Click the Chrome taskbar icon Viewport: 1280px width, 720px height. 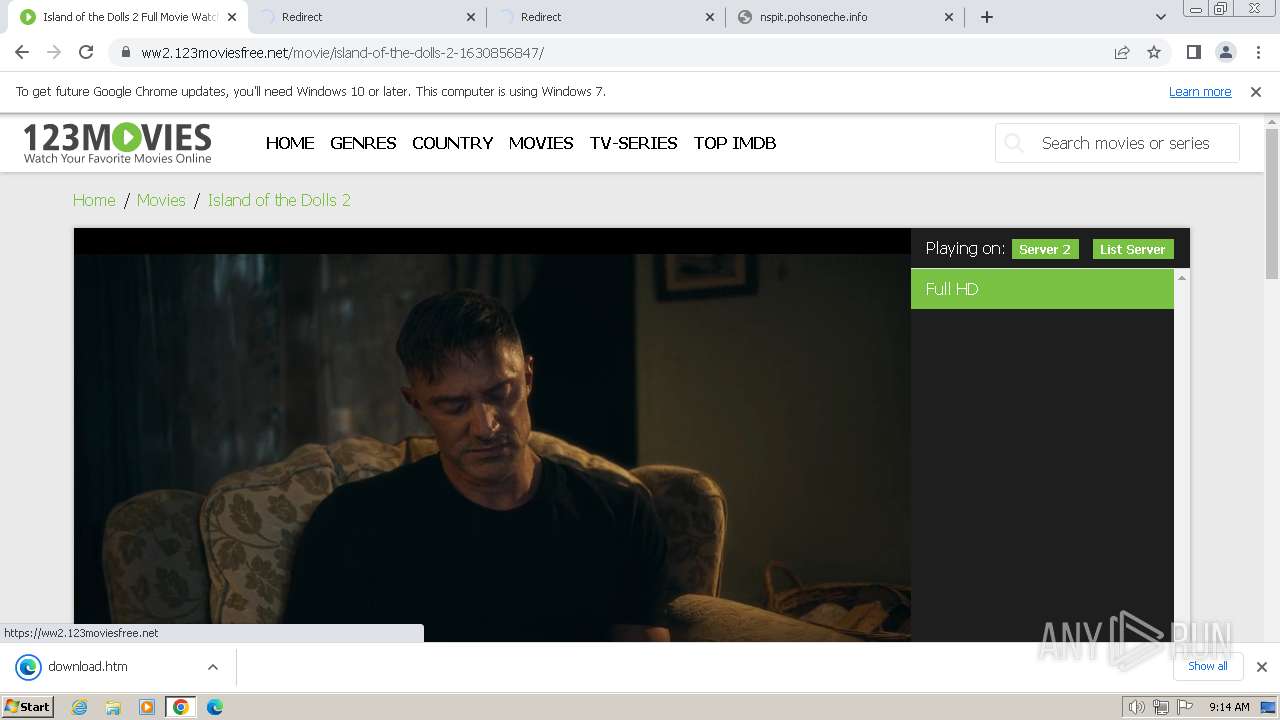coord(180,707)
